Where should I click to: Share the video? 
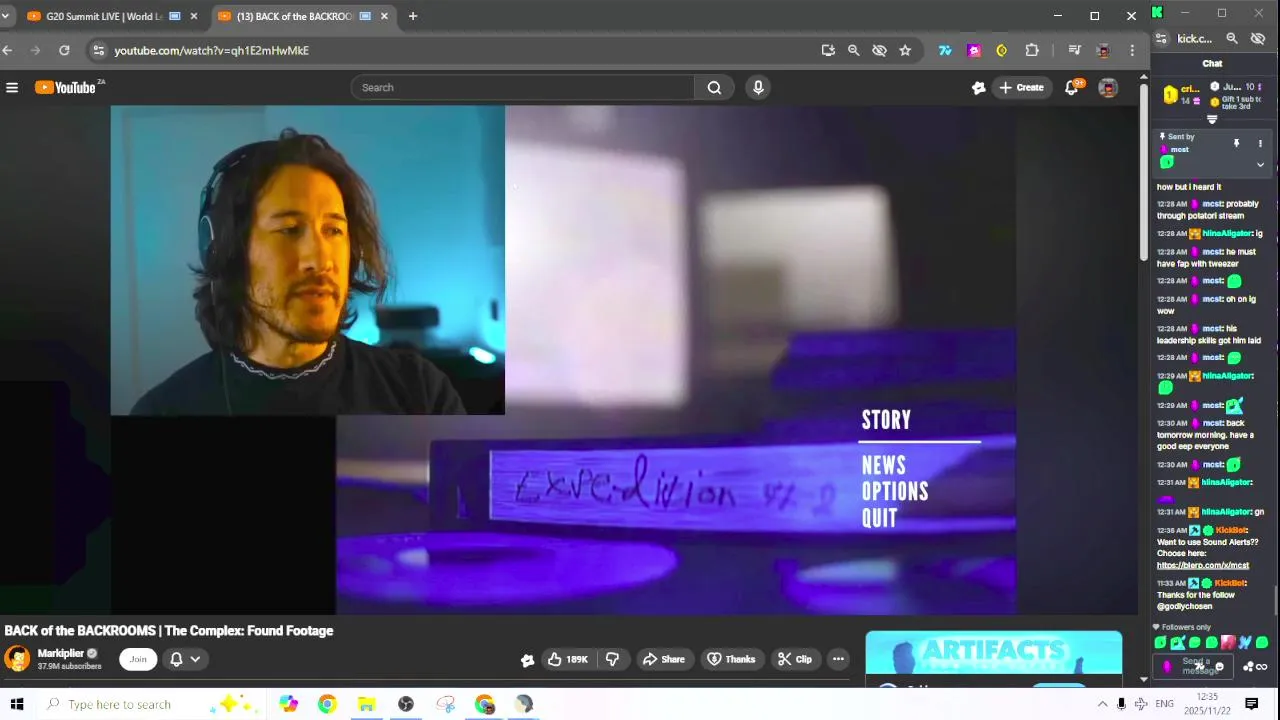(x=663, y=659)
